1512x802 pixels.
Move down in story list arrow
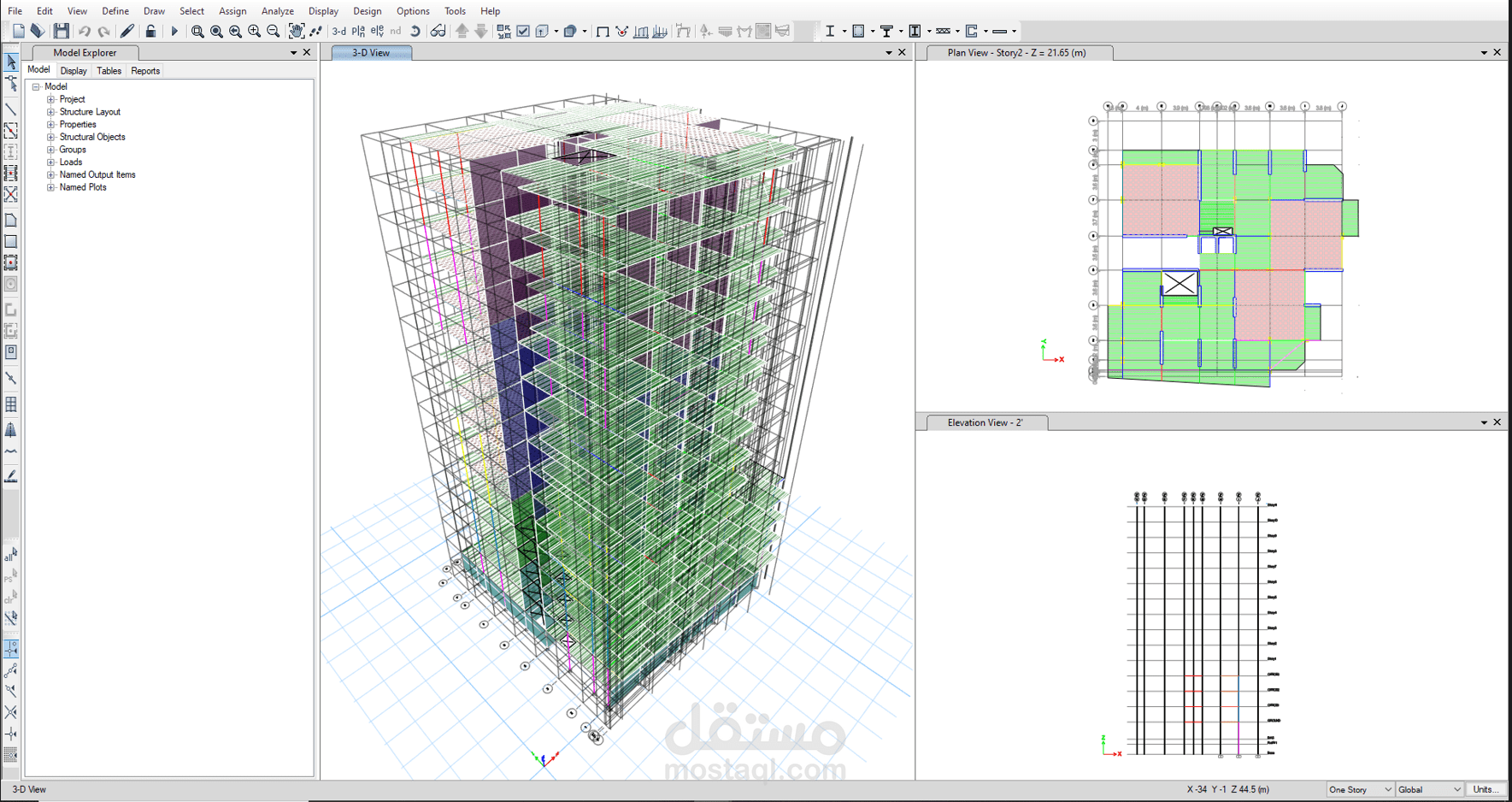point(481,32)
